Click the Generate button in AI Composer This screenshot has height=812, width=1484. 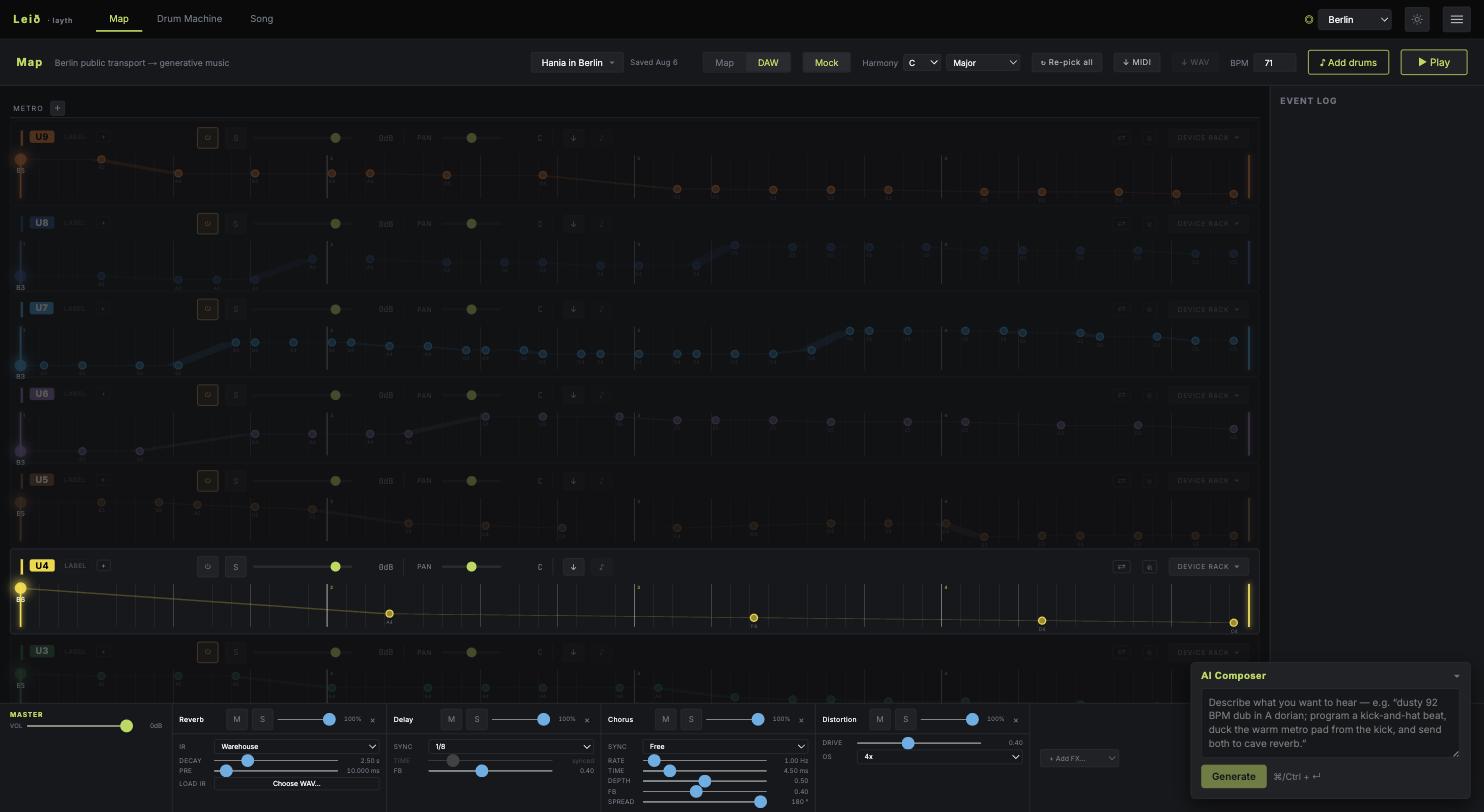coord(1233,776)
